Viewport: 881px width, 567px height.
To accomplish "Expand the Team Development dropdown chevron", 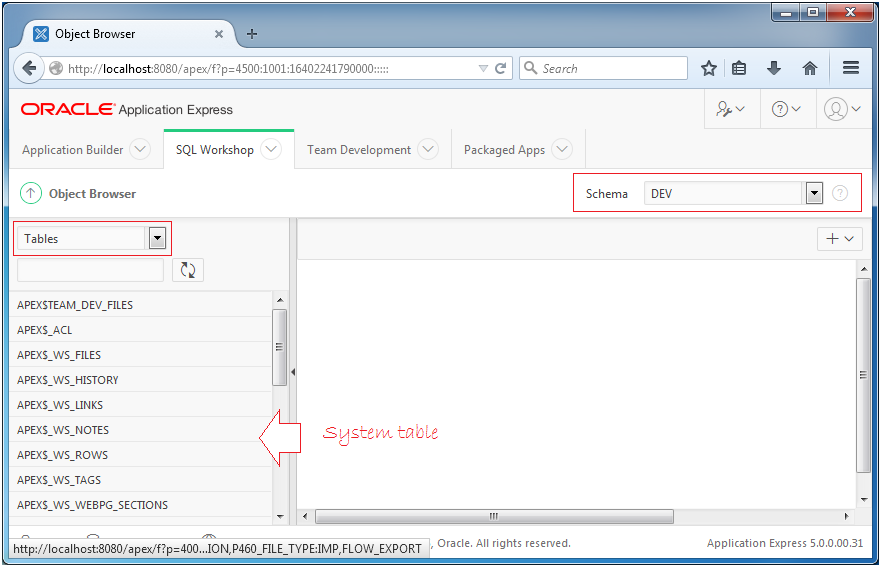I will [x=428, y=149].
